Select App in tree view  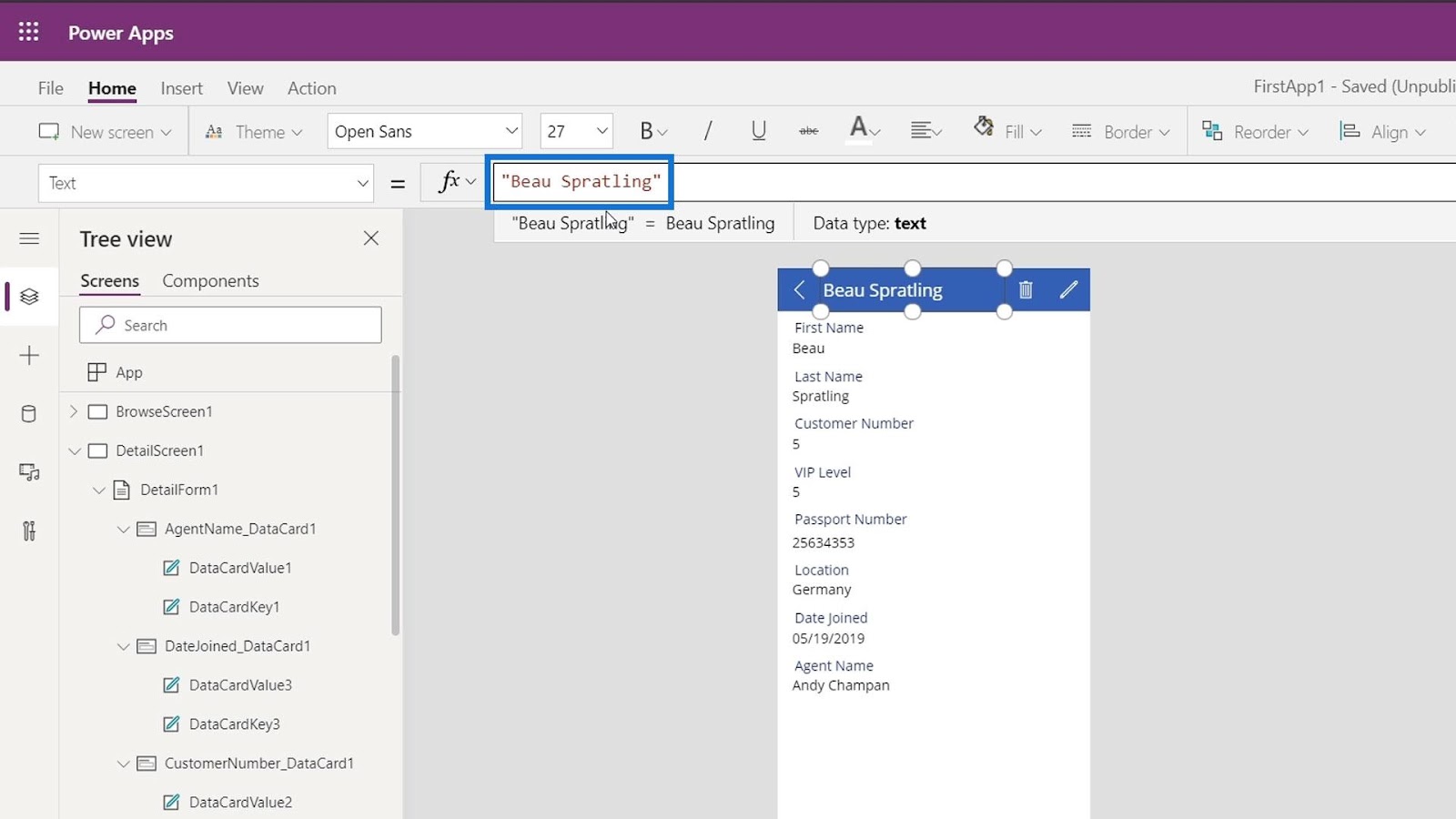[x=129, y=372]
